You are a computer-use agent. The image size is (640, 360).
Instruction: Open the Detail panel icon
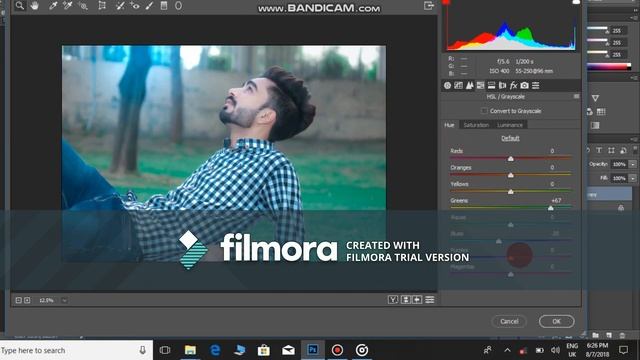point(469,85)
